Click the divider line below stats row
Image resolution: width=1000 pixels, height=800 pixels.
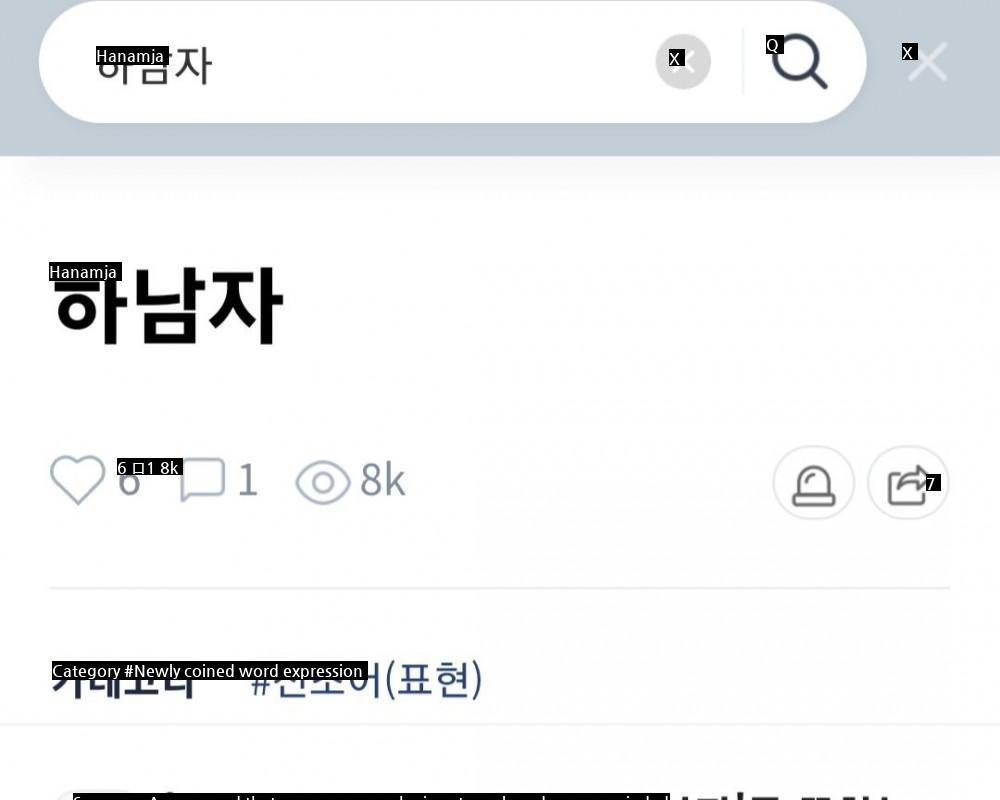click(x=500, y=587)
